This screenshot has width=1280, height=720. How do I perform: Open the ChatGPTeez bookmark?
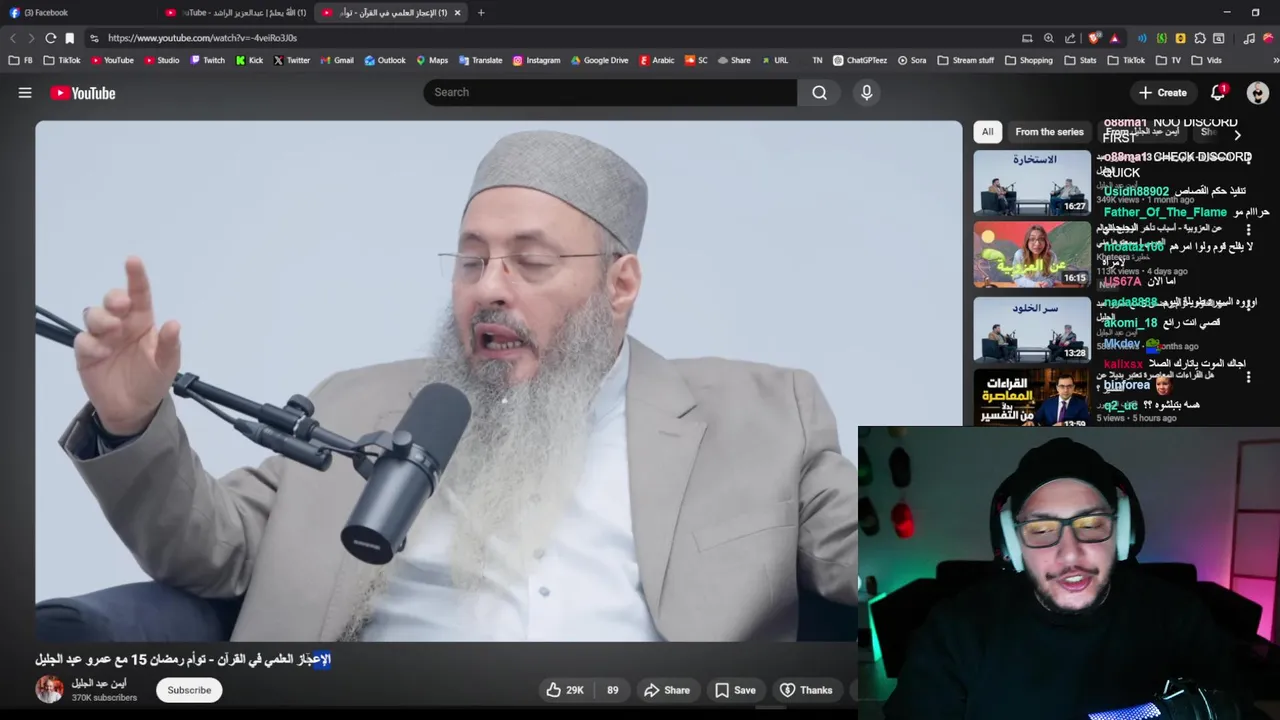click(x=860, y=60)
